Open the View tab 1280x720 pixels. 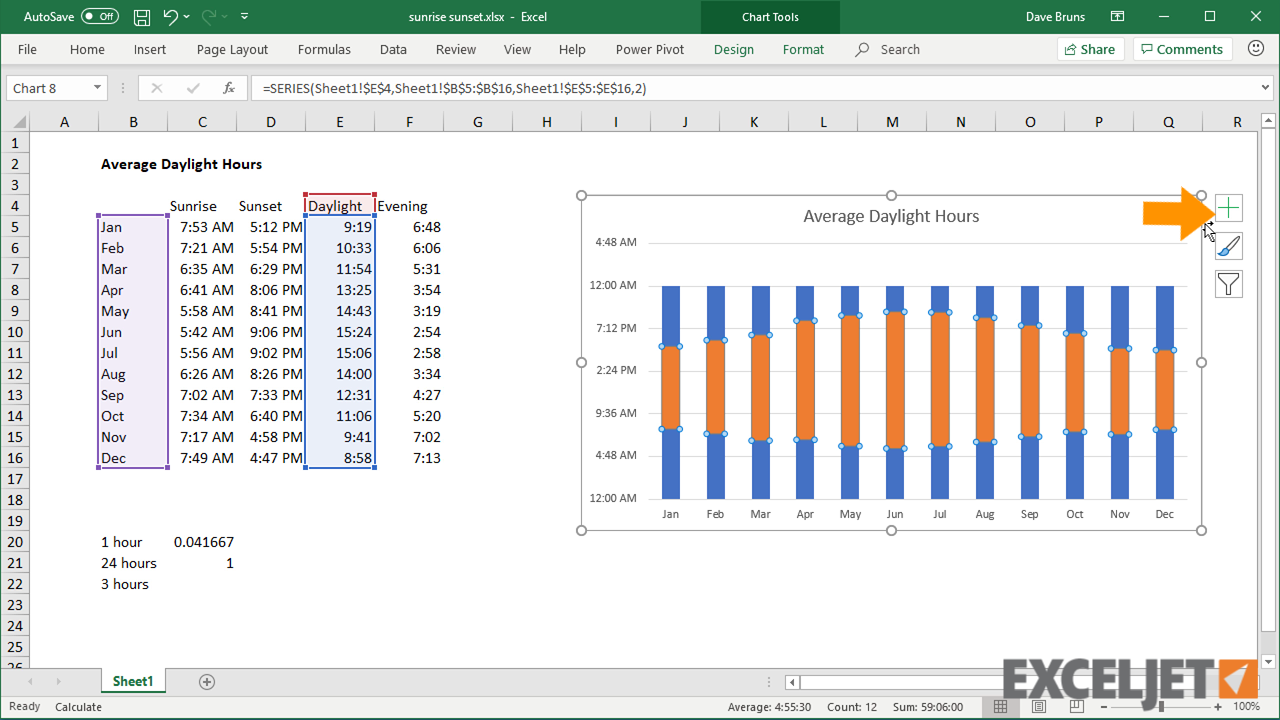click(x=517, y=49)
